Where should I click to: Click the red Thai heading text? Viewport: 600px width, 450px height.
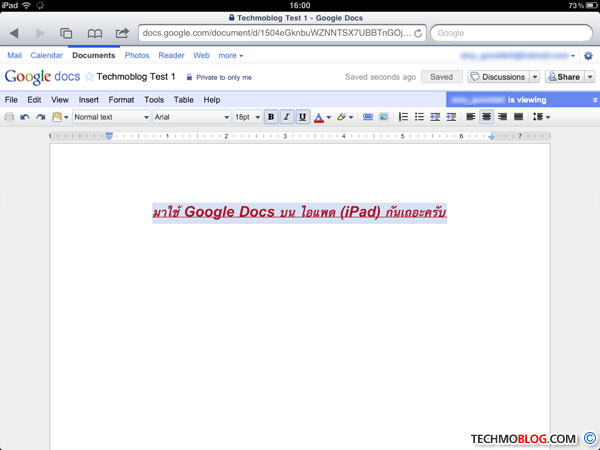pos(300,212)
